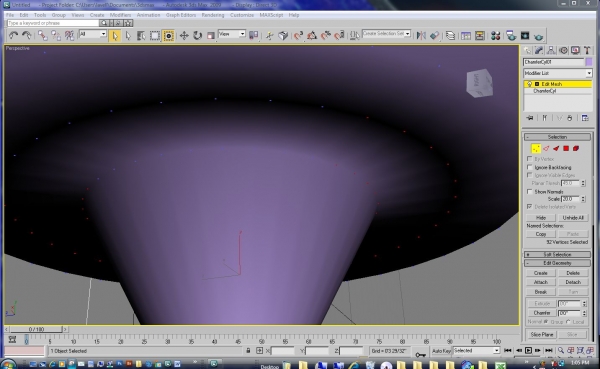
Task: Enable the By Vertex checkbox
Action: coord(530,158)
